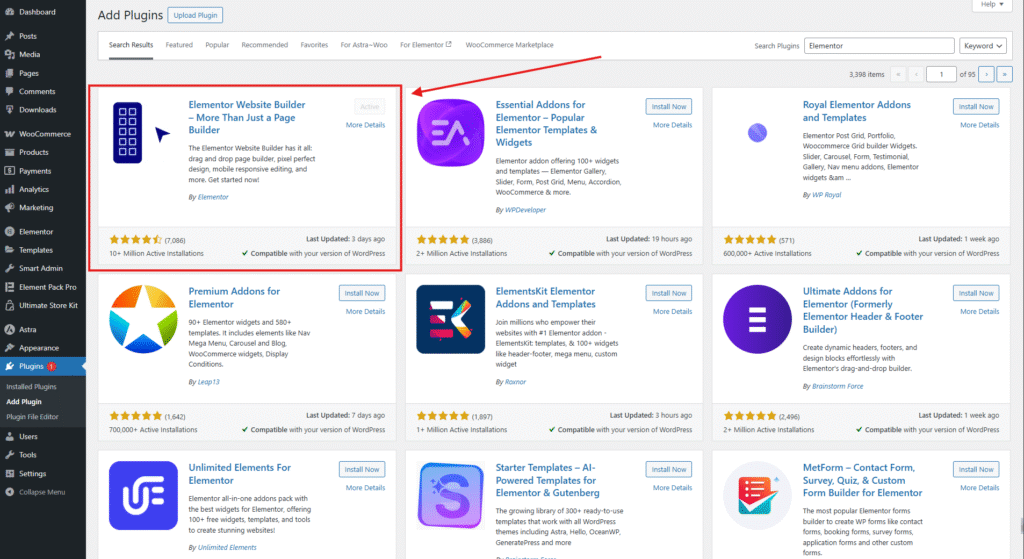Click the Ultimate Store Kit icon
1024x559 pixels.
[9, 305]
